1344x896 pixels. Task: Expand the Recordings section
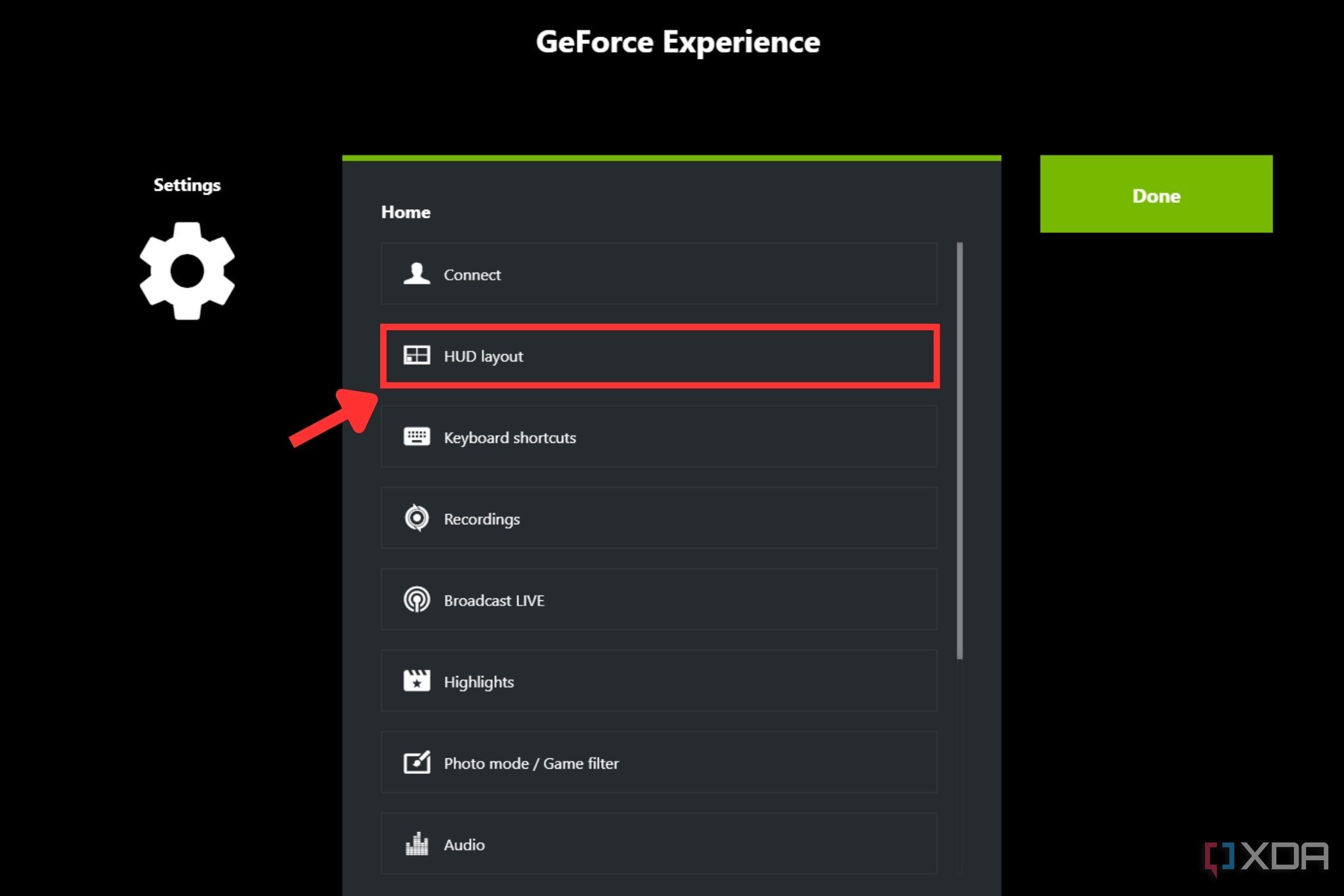tap(659, 519)
